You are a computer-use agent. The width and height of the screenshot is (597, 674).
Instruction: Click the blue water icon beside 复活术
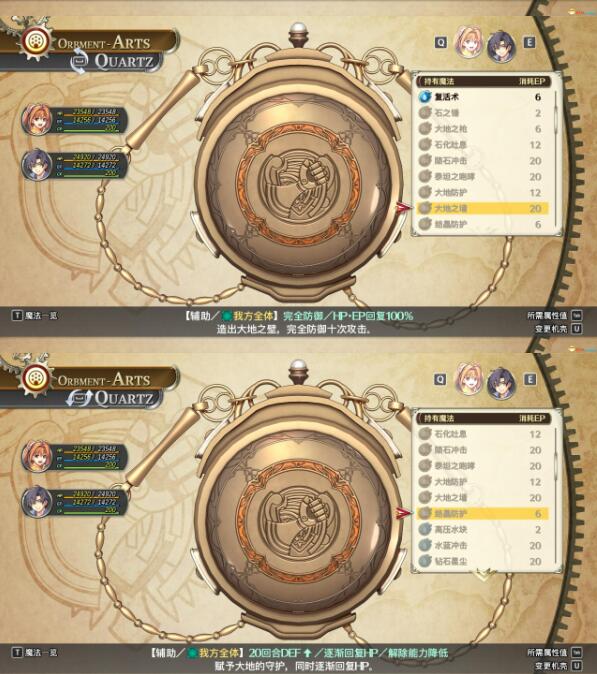[425, 97]
